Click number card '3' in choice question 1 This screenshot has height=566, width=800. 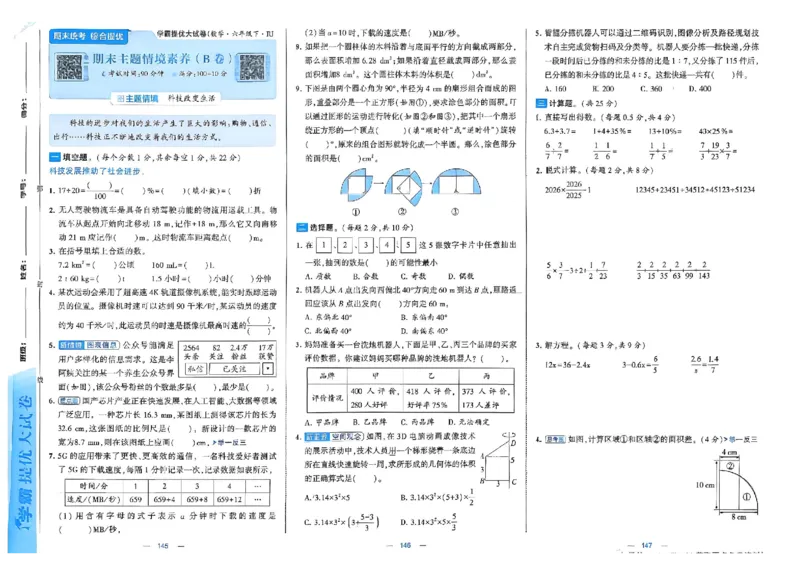(x=366, y=245)
